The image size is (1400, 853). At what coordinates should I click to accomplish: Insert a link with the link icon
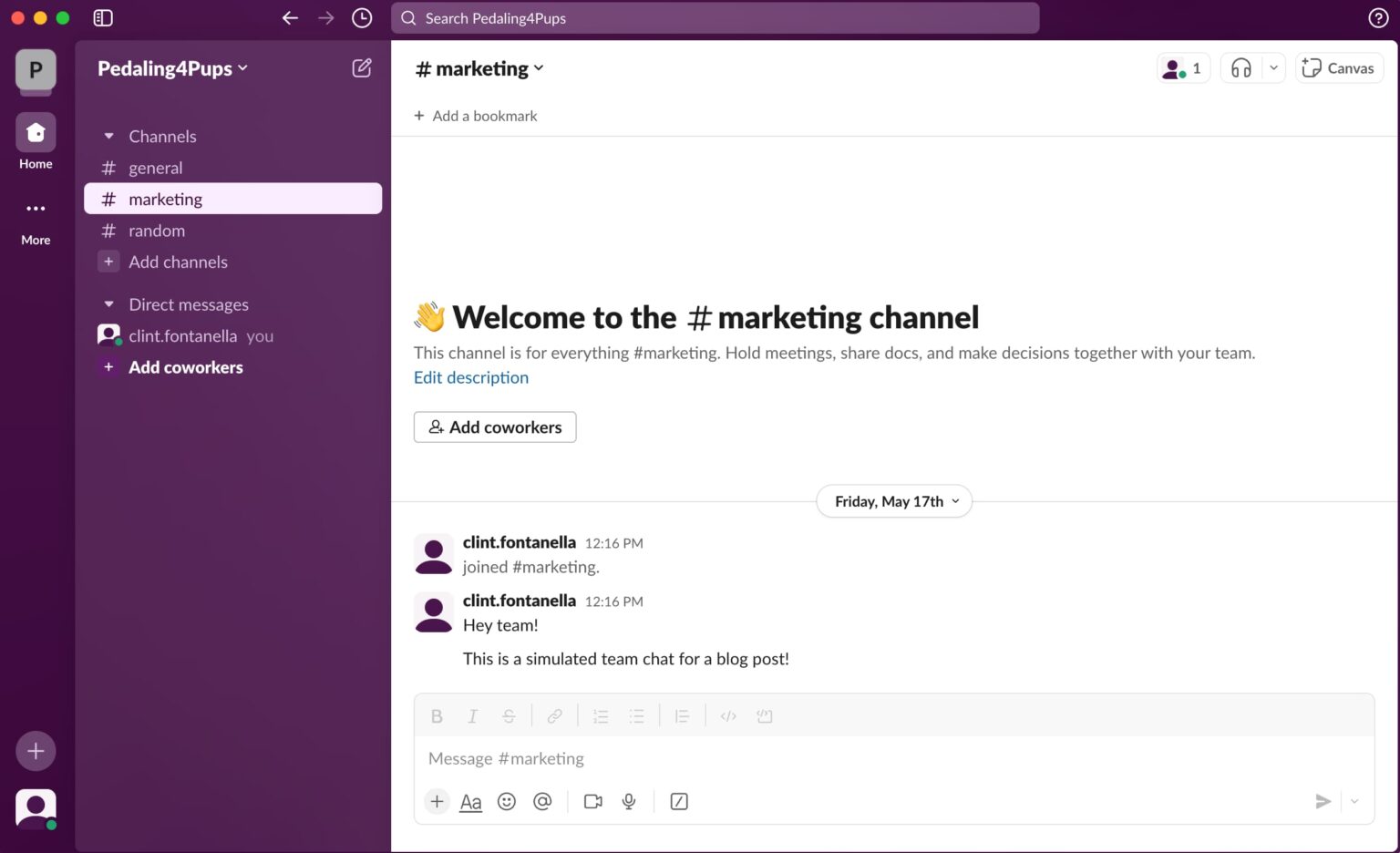point(554,716)
